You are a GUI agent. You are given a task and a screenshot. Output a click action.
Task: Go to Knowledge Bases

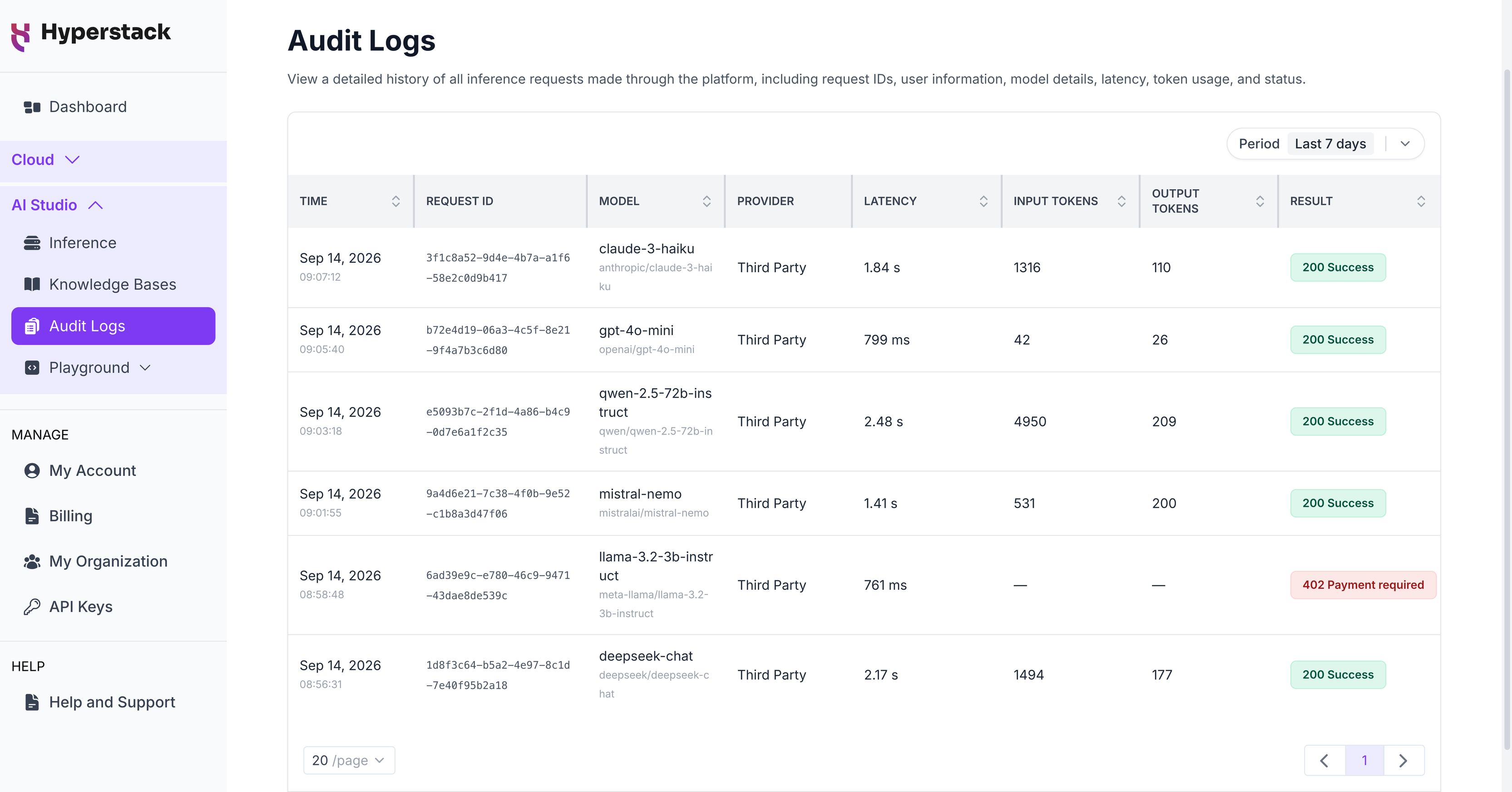113,284
